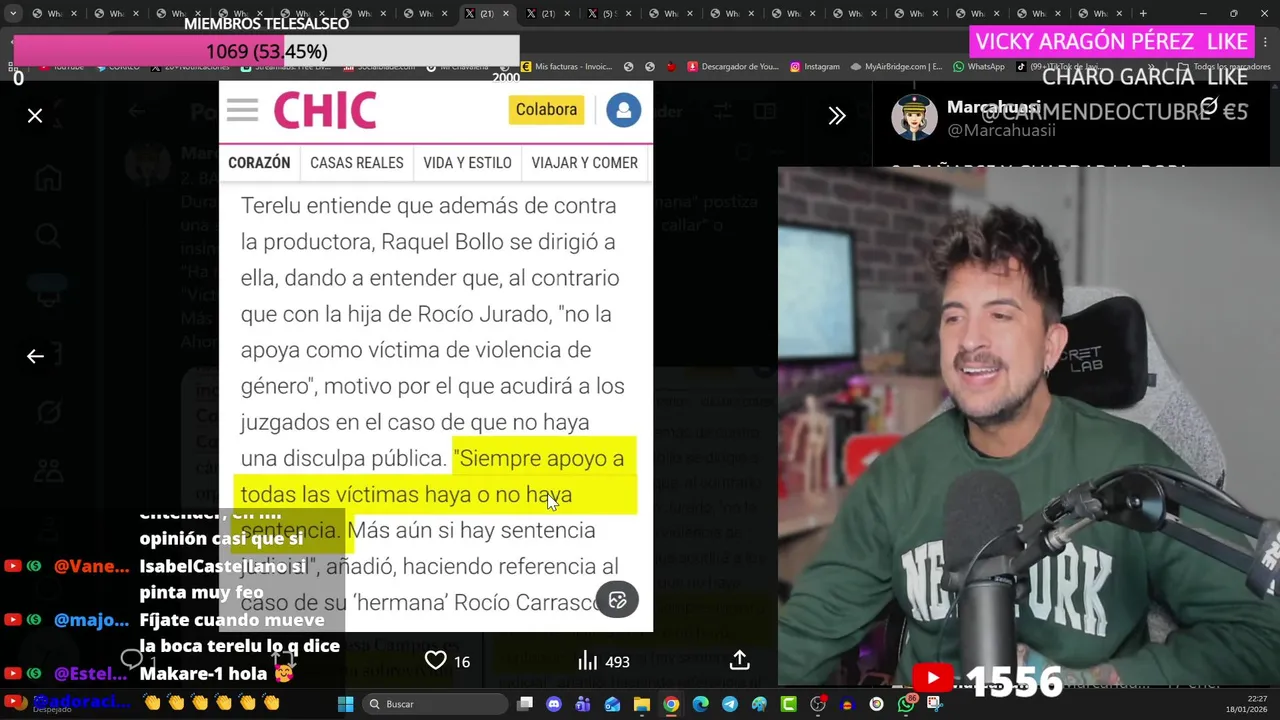The width and height of the screenshot is (1280, 720).
Task: Select the VIAJAR Y COMER tab
Action: [585, 163]
